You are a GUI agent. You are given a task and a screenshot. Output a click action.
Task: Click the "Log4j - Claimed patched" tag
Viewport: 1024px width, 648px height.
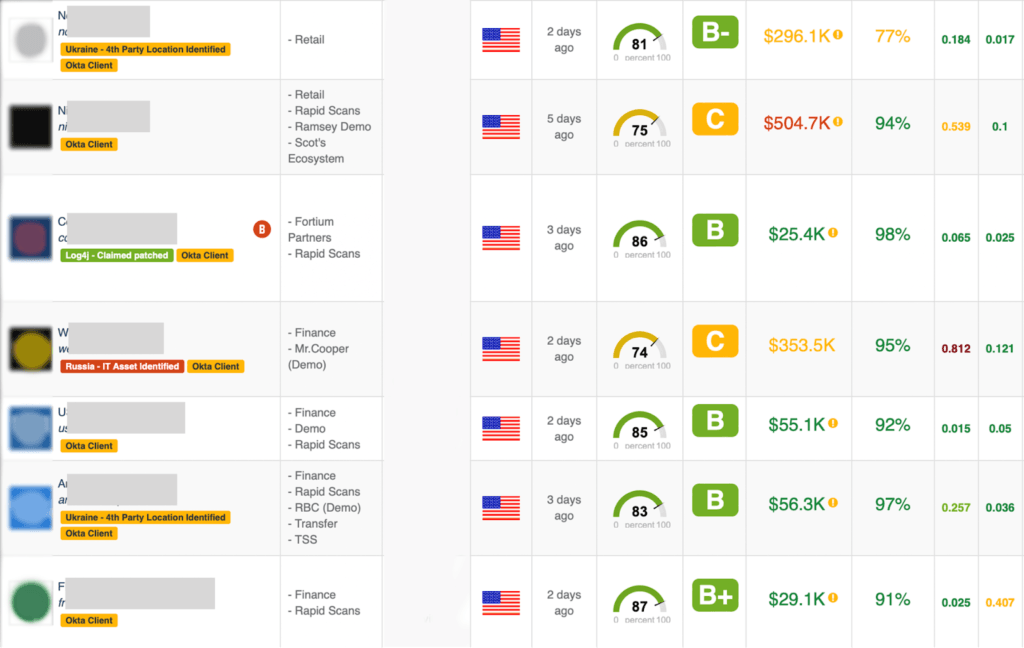[x=116, y=255]
